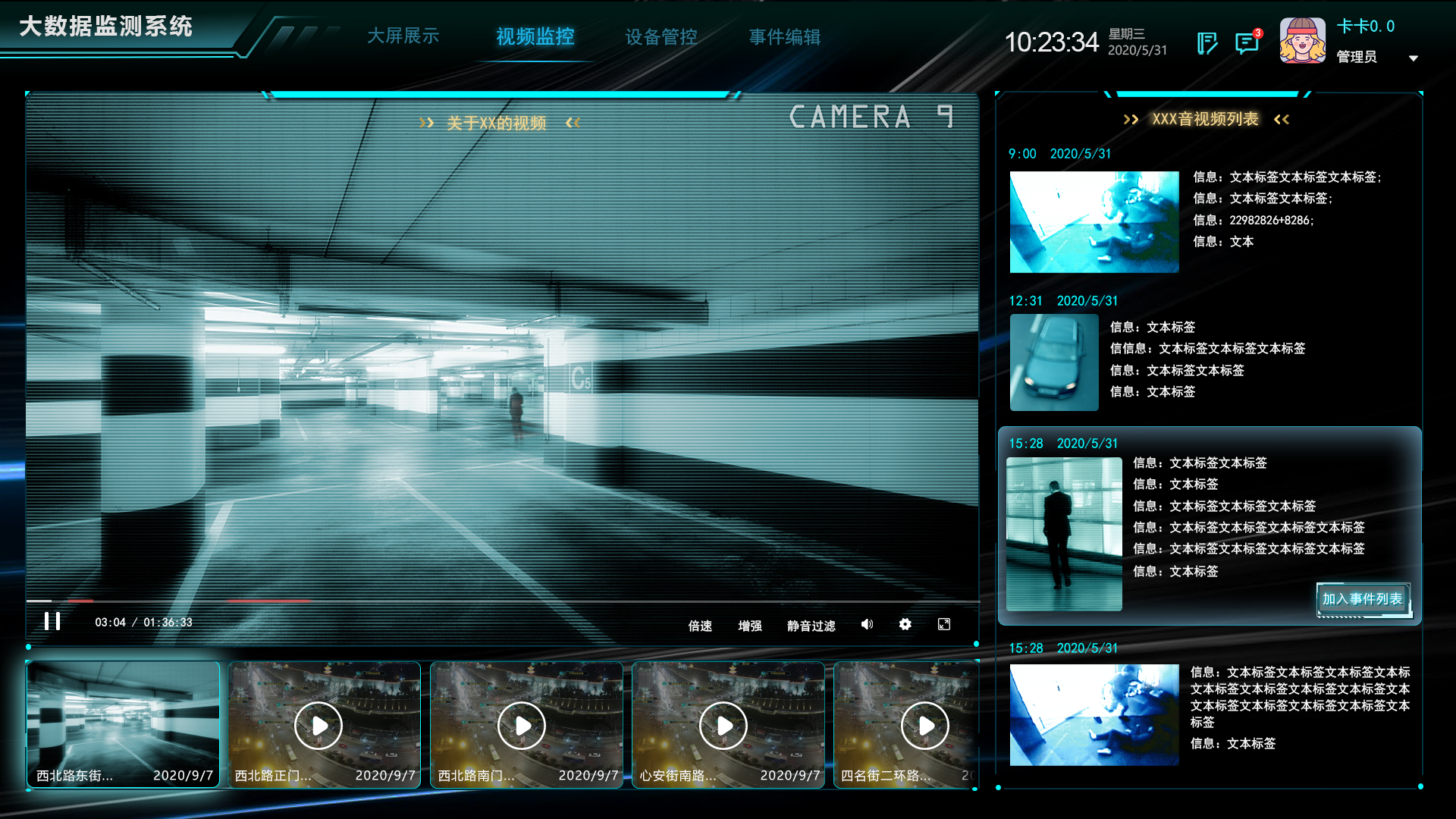Screen dimensions: 1456x819
Task: Select the 12:31 car video entry
Action: pyautogui.click(x=1054, y=362)
